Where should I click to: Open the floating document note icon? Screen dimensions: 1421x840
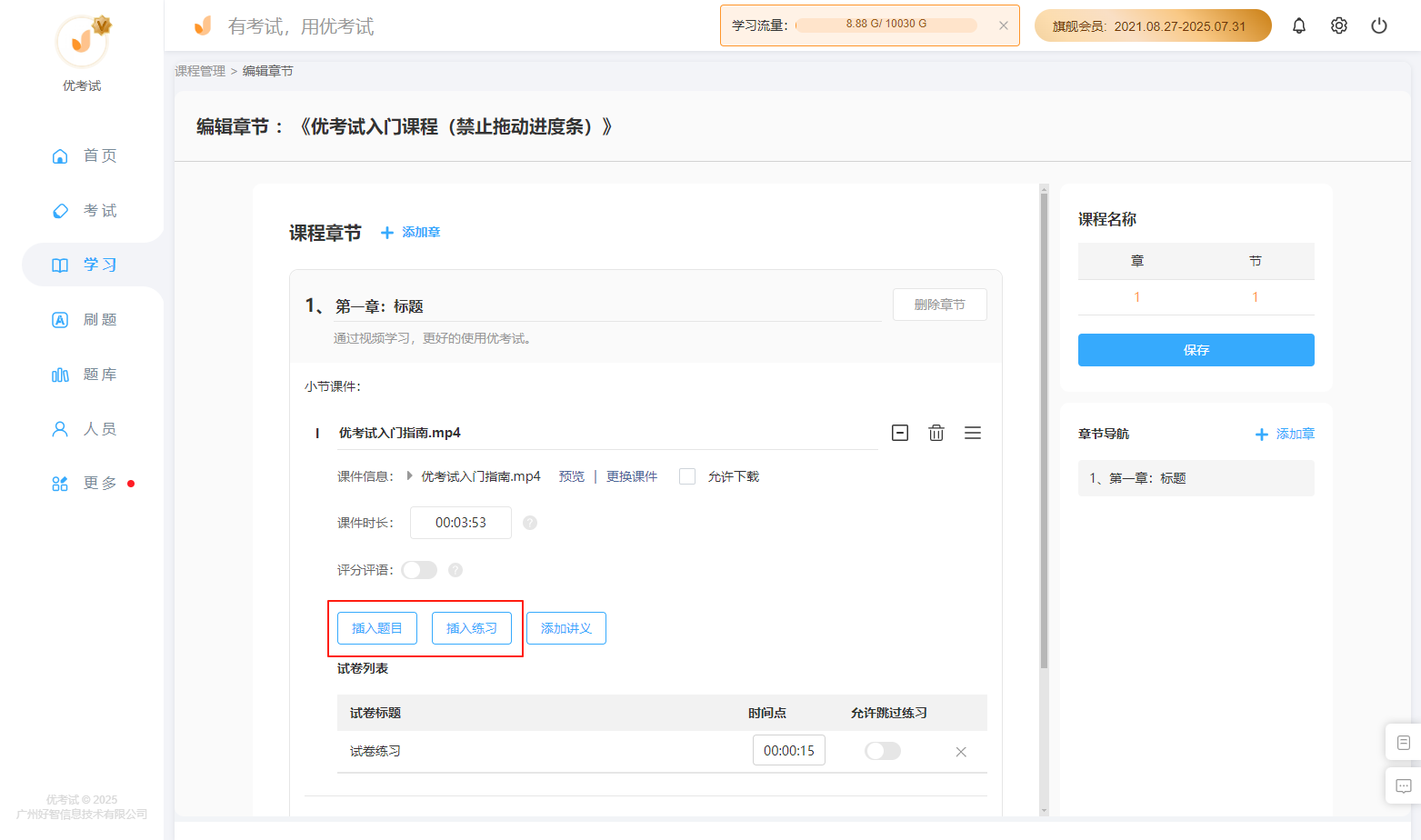pos(1403,743)
